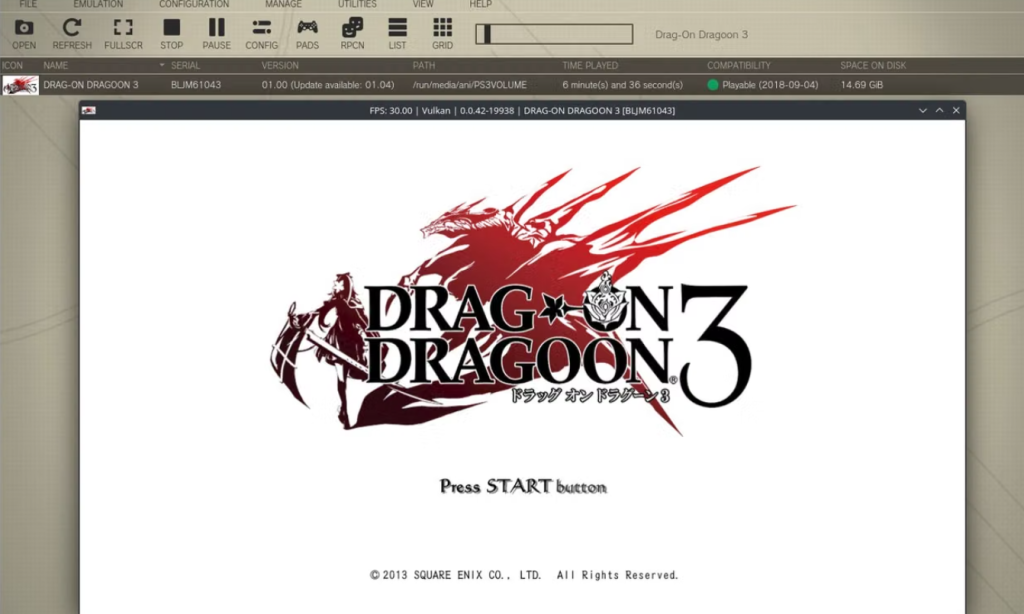1024x614 pixels.
Task: Minimize the game window with down chevron
Action: pos(923,110)
